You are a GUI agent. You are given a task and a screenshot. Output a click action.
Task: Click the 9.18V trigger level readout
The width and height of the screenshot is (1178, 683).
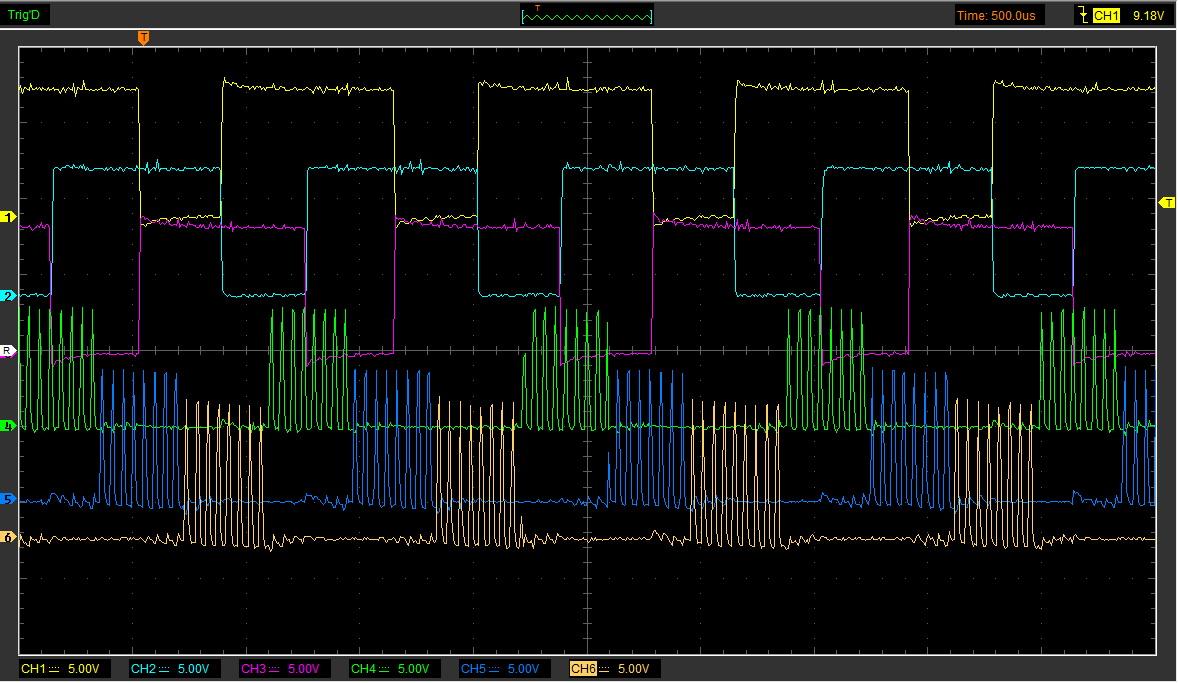pos(1147,15)
